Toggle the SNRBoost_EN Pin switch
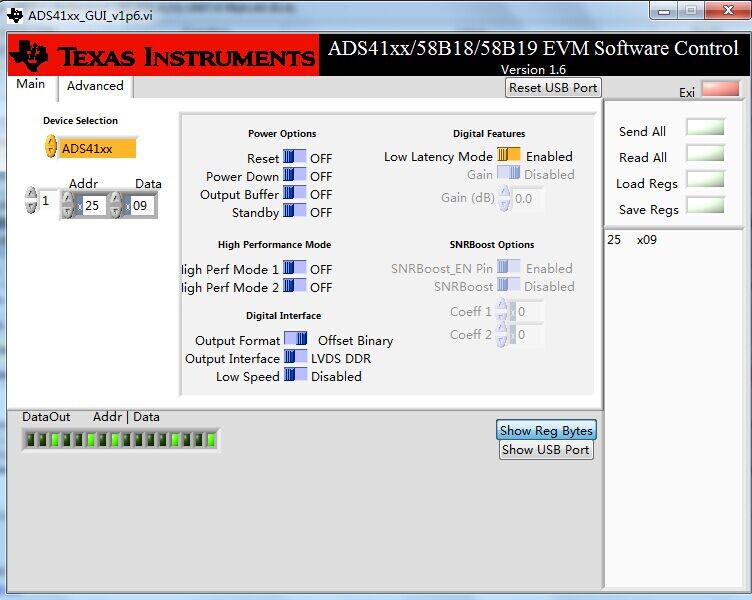 [508, 267]
